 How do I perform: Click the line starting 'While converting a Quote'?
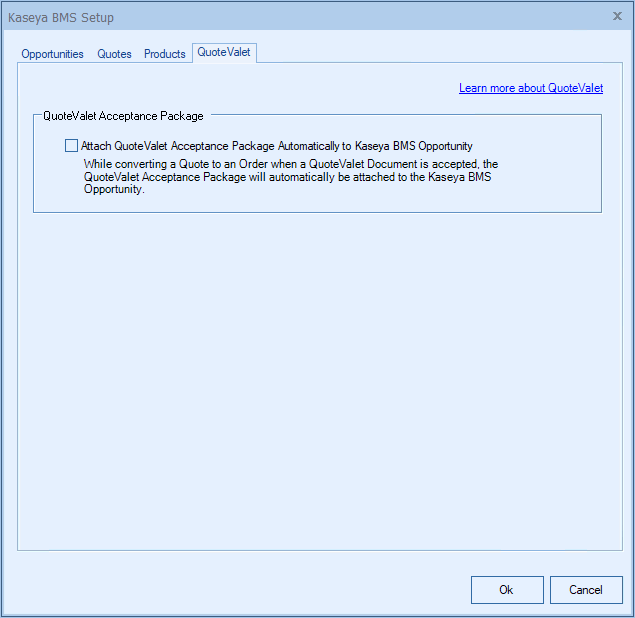point(290,163)
